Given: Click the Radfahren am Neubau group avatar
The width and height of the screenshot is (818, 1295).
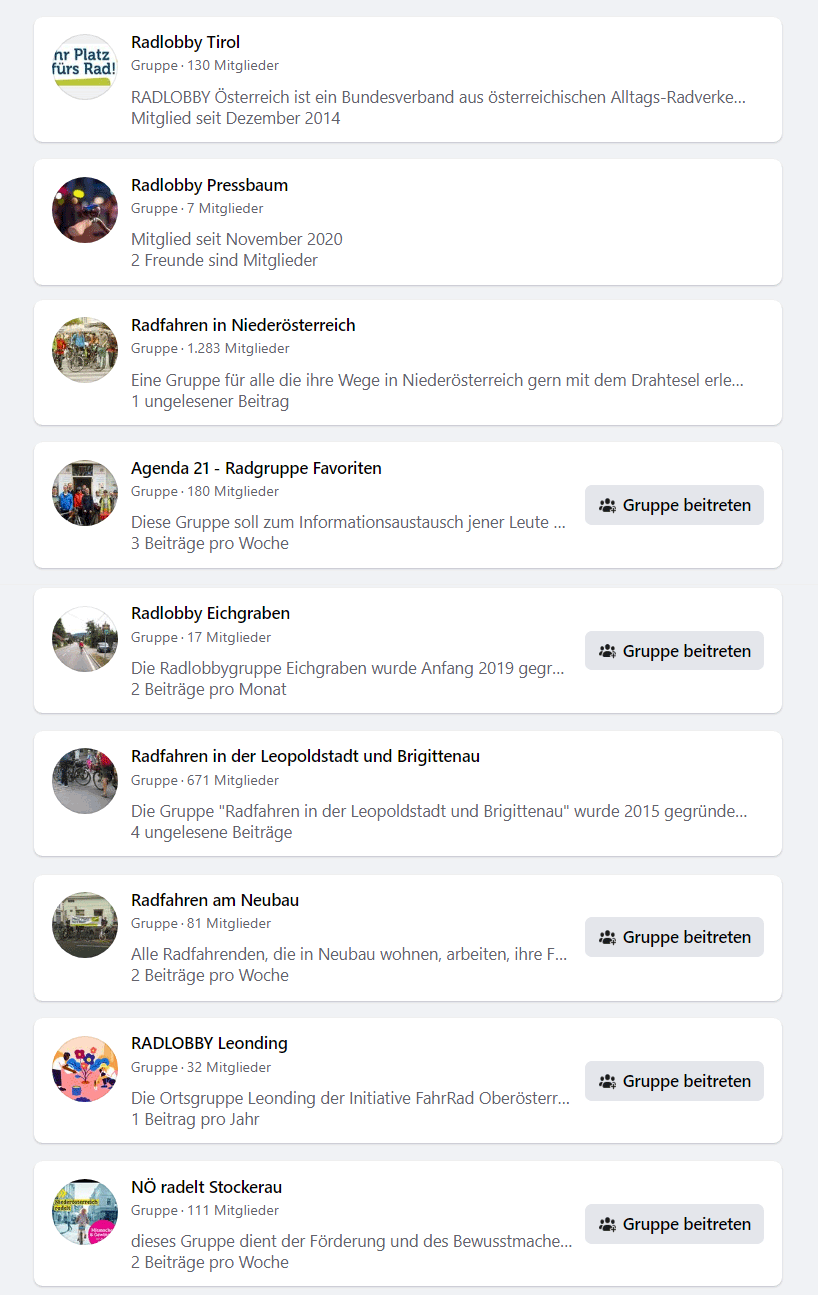Looking at the screenshot, I should [85, 925].
